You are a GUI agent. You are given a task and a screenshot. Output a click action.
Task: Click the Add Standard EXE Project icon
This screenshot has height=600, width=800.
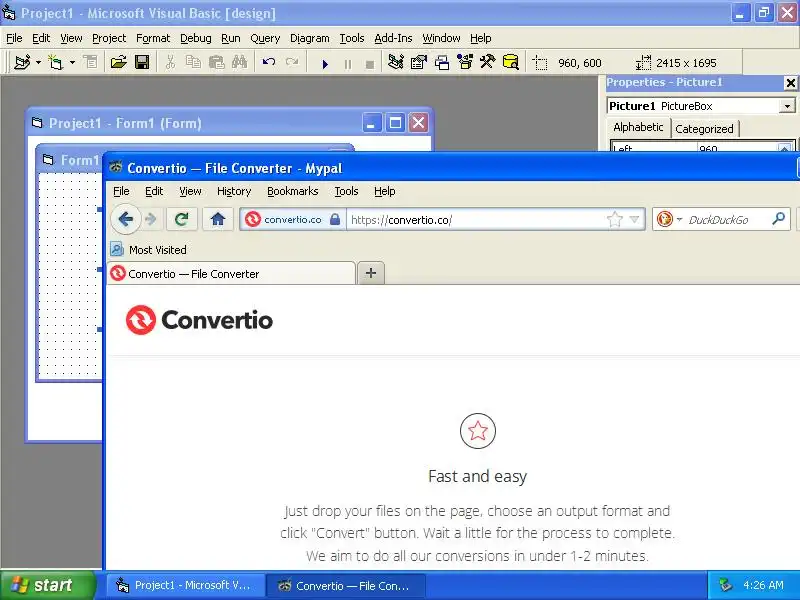(x=22, y=63)
